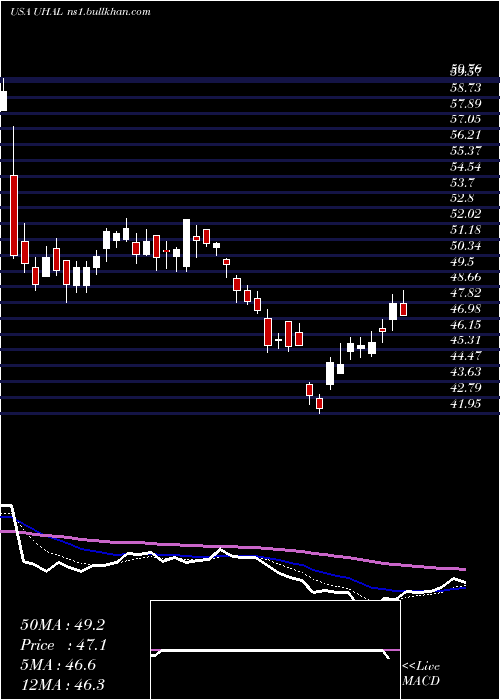
Task: Click the purple 50MA line
Action: (x=232, y=547)
